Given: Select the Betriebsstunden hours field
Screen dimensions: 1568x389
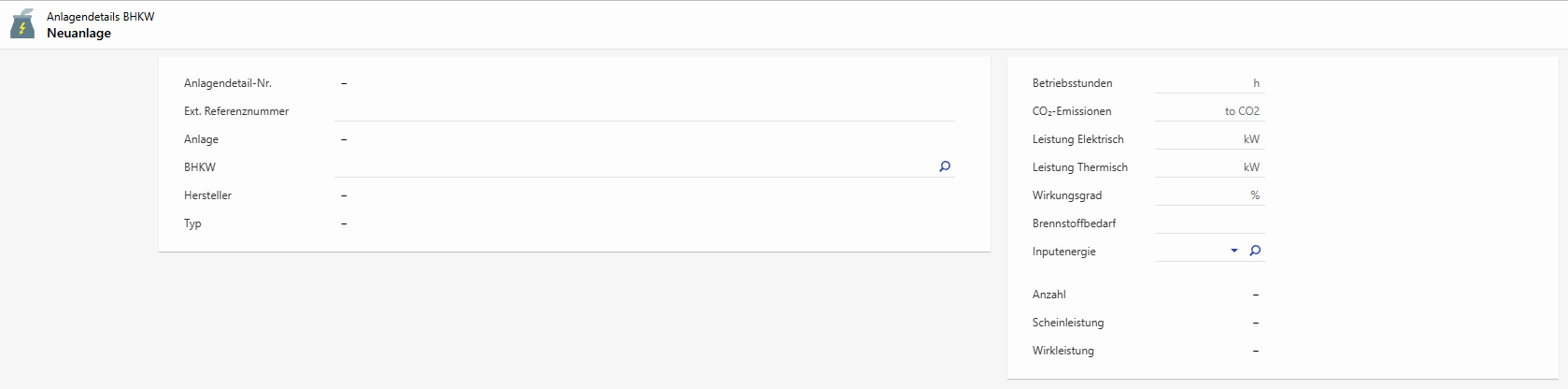Looking at the screenshot, I should (x=1202, y=82).
